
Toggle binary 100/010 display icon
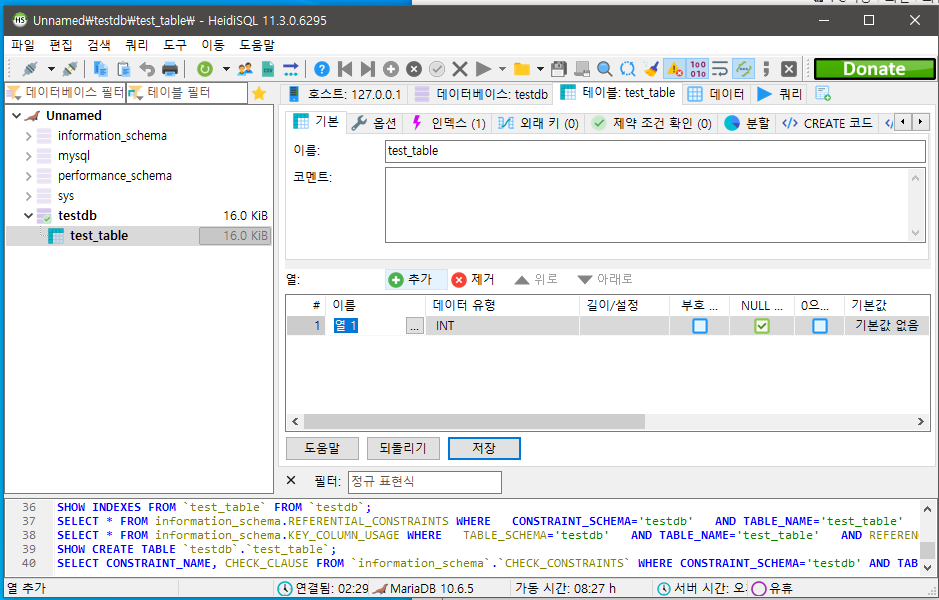tap(698, 69)
